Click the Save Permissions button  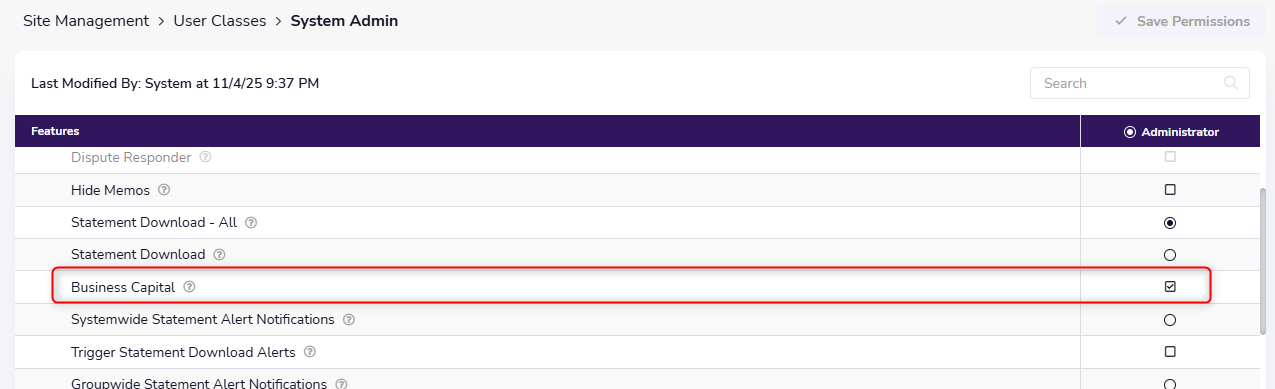coord(1182,21)
